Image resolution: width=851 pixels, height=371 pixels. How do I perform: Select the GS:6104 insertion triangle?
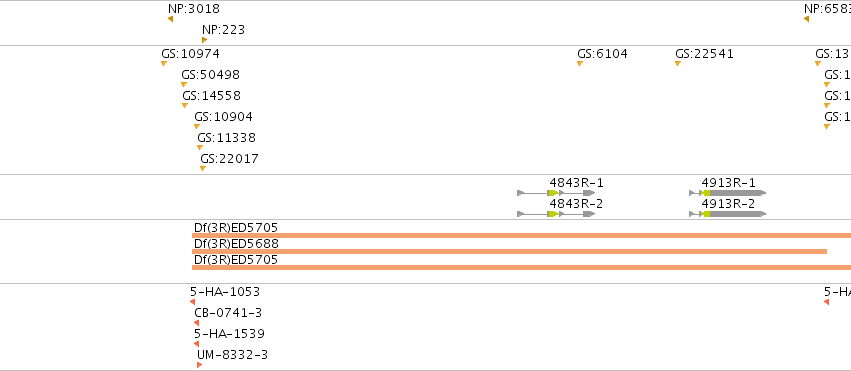[x=580, y=63]
